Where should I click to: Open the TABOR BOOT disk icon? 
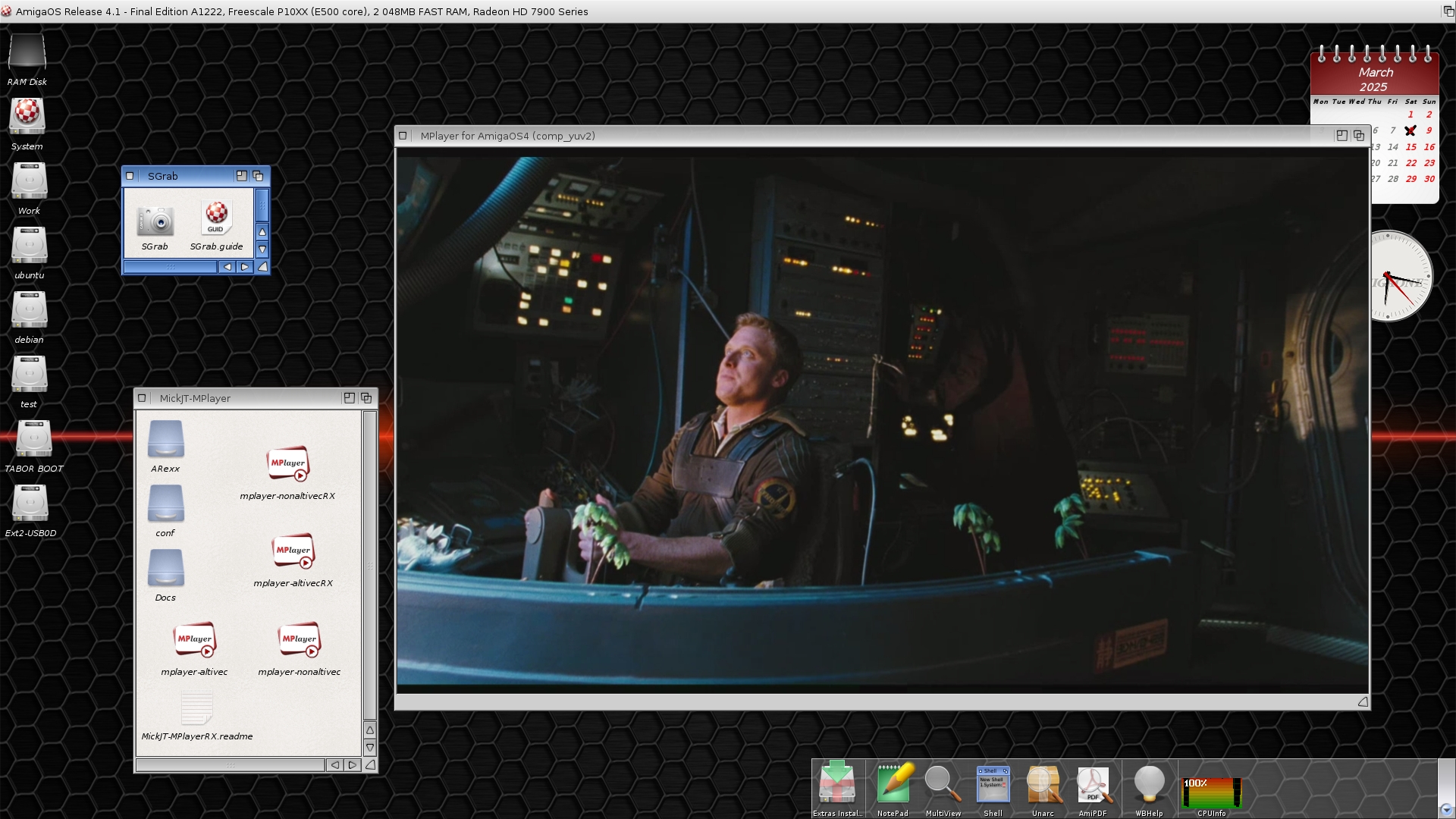(33, 440)
